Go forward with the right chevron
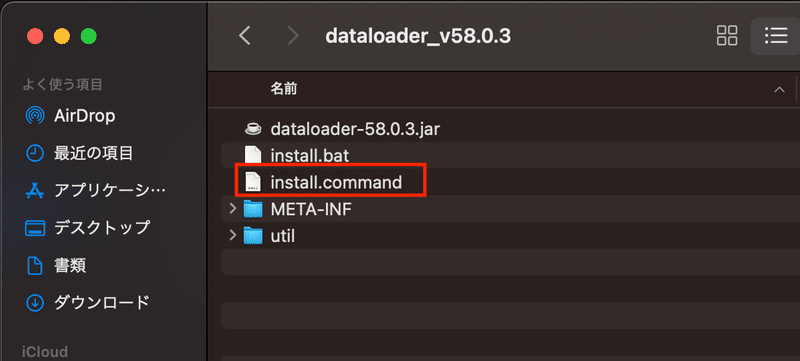Image resolution: width=800 pixels, height=361 pixels. coord(293,36)
